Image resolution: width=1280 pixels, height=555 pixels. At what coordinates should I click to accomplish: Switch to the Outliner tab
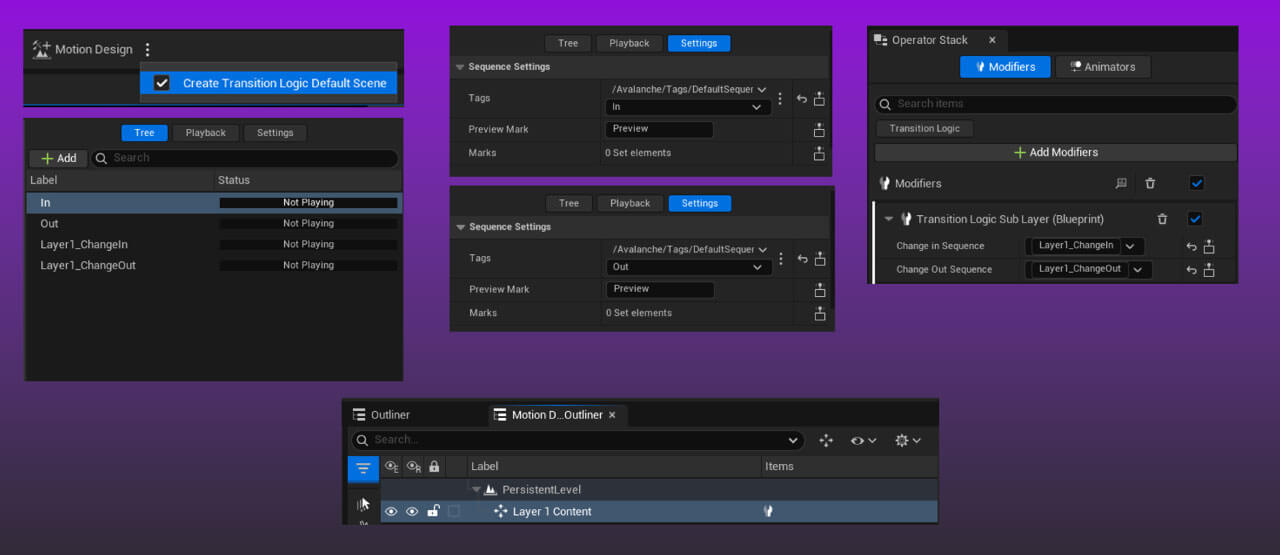click(x=381, y=415)
